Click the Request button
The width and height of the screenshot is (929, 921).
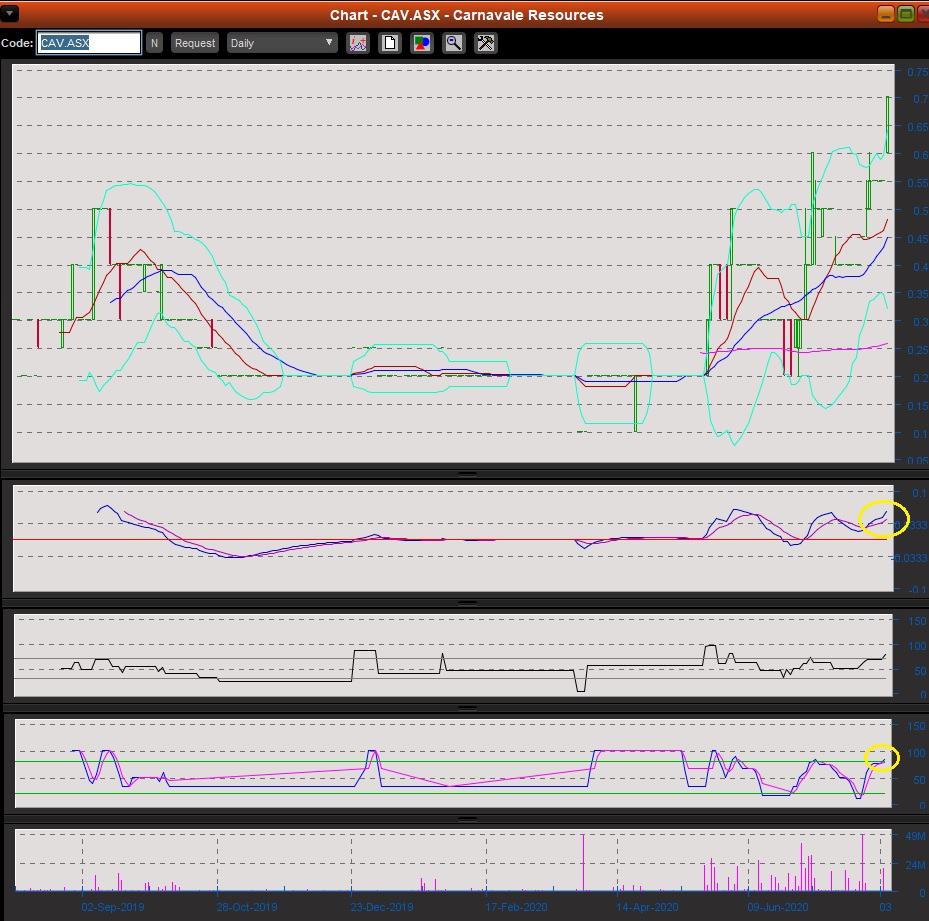coord(195,43)
